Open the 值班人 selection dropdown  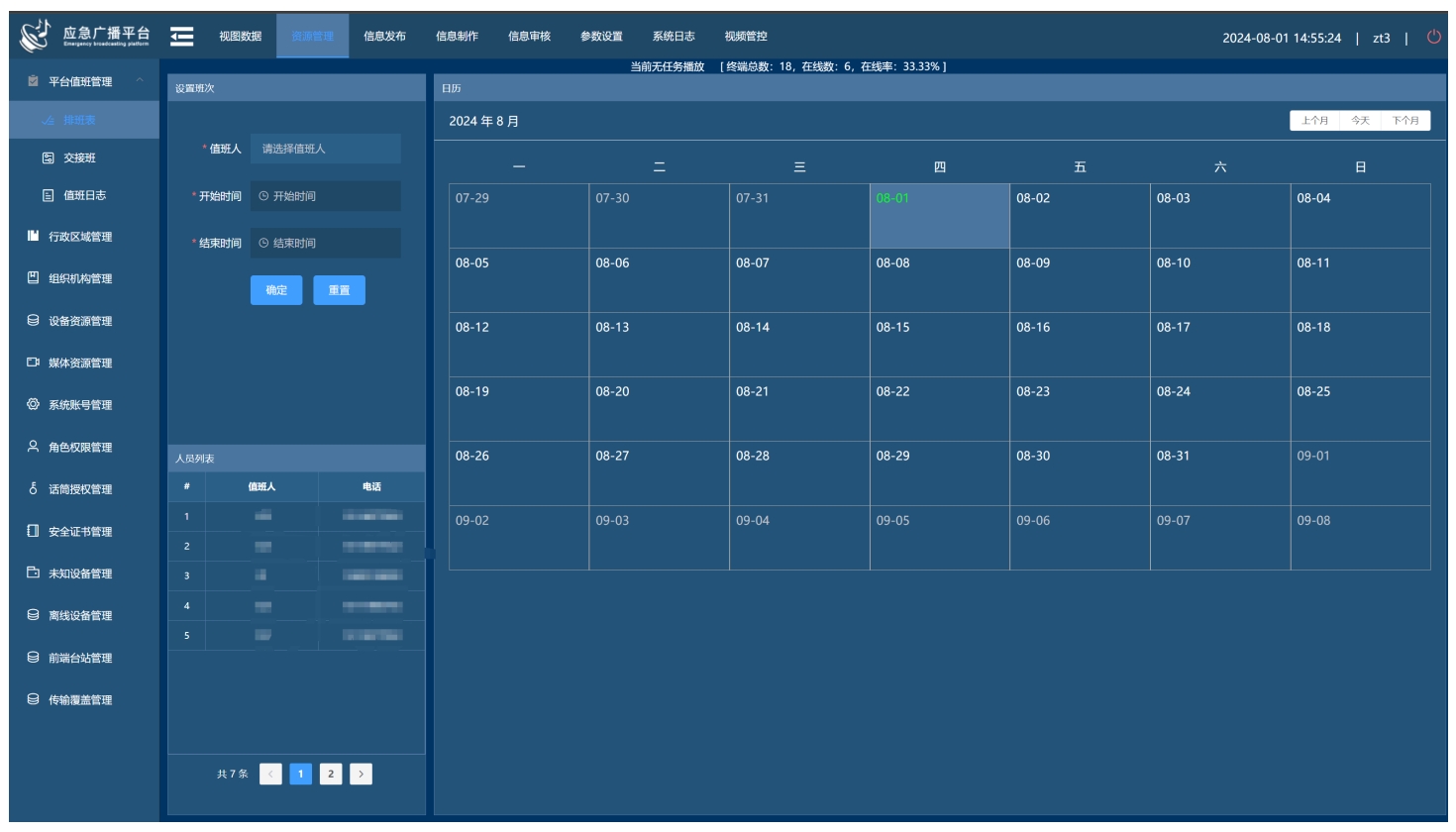(325, 149)
